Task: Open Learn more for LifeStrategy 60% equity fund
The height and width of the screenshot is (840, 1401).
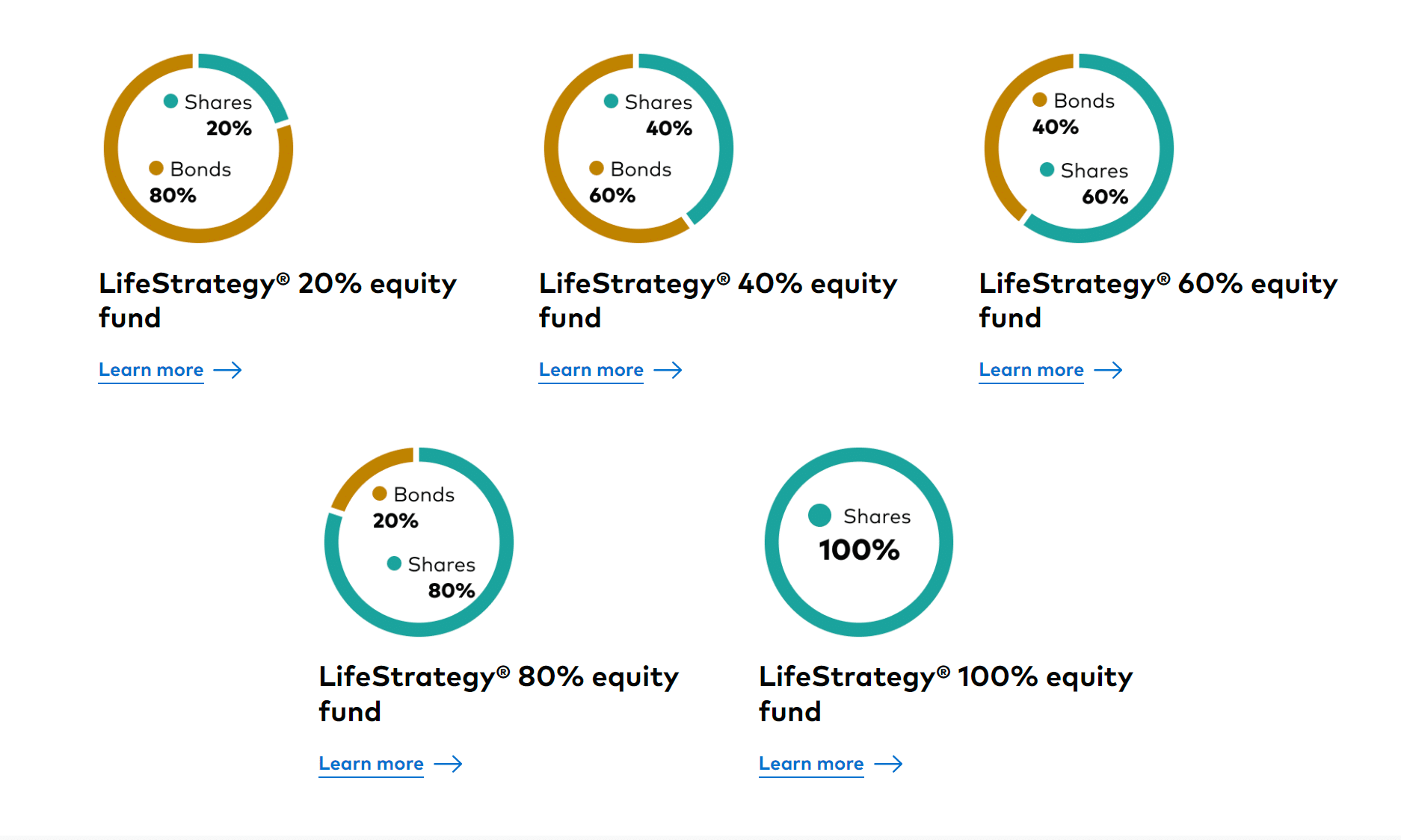Action: [1032, 370]
